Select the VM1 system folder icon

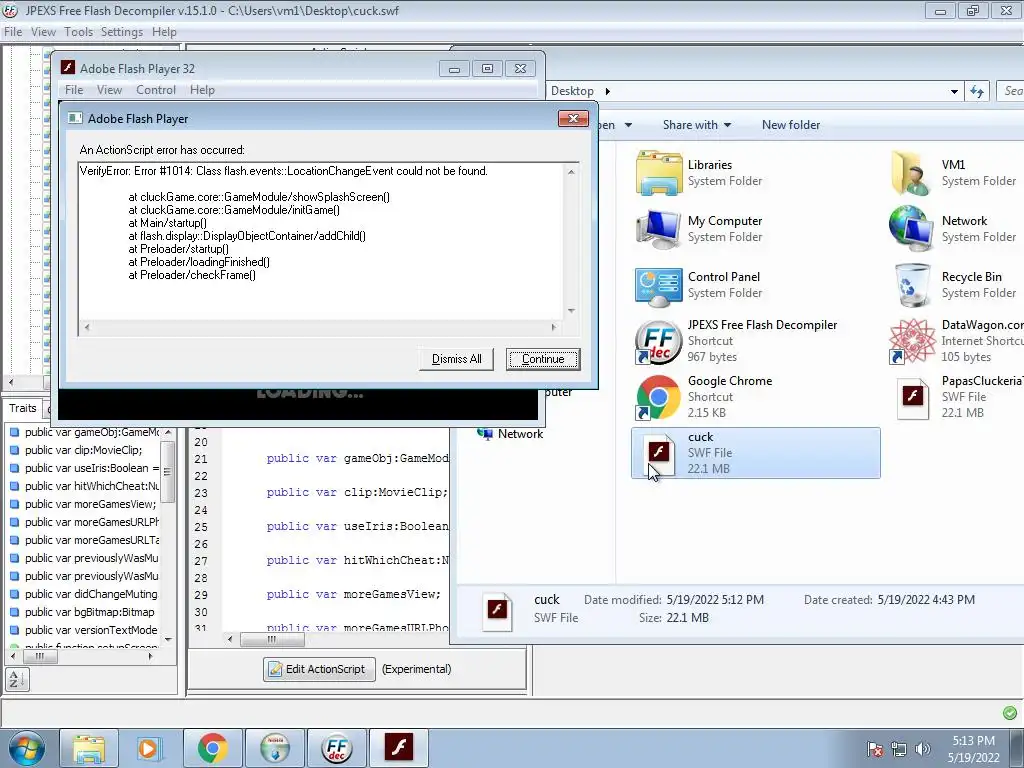click(910, 173)
